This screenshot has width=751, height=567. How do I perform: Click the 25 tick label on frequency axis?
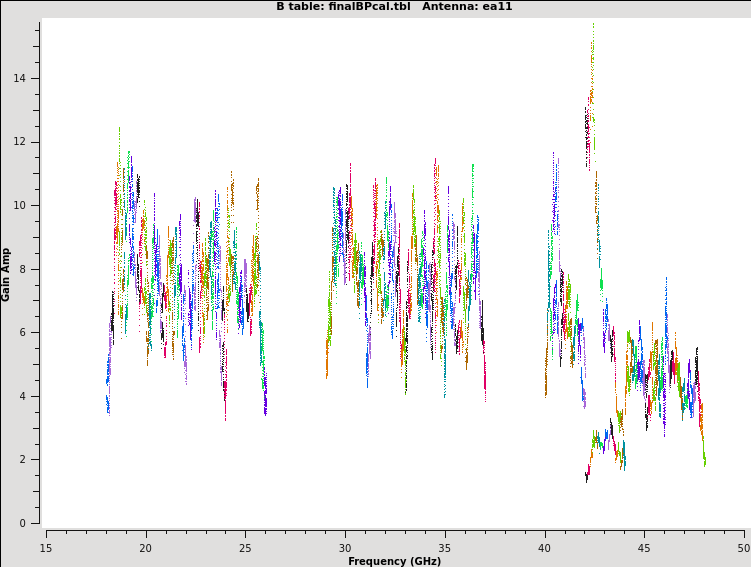(x=245, y=547)
